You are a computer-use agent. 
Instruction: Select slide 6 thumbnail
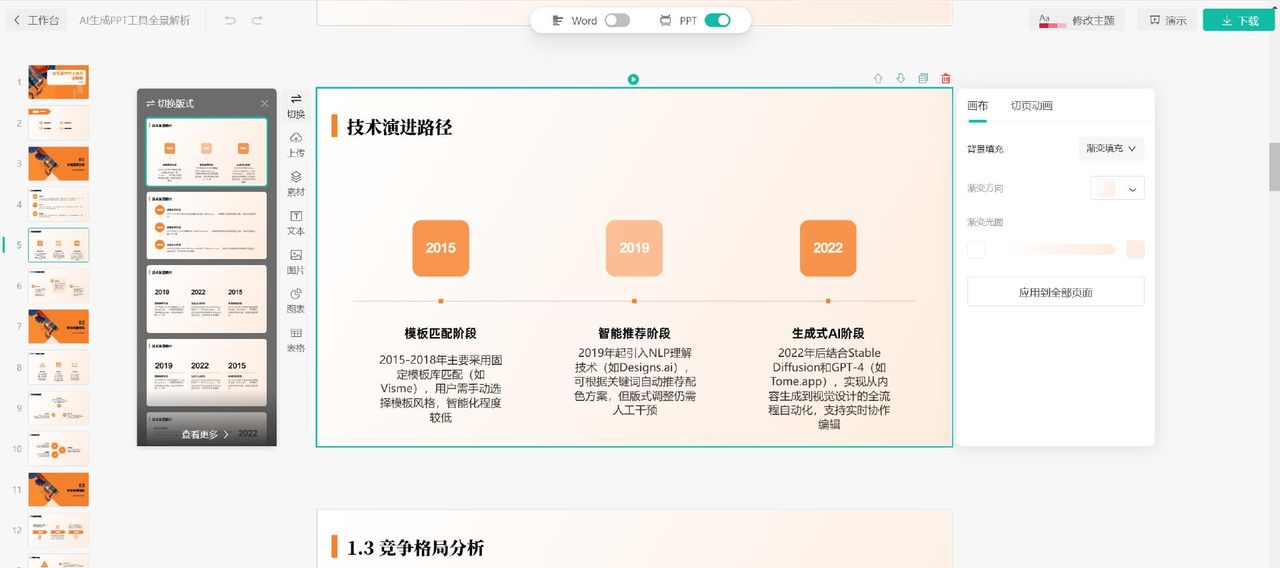tap(58, 286)
